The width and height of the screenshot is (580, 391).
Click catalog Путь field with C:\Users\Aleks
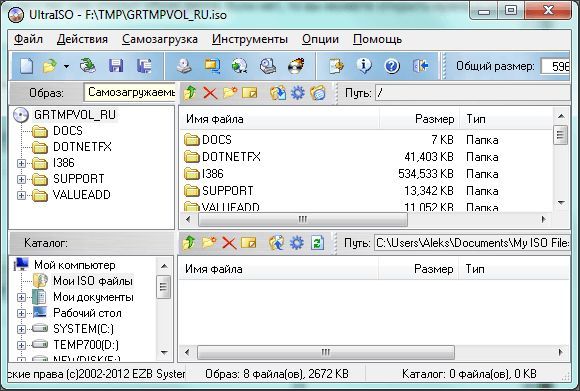click(472, 243)
